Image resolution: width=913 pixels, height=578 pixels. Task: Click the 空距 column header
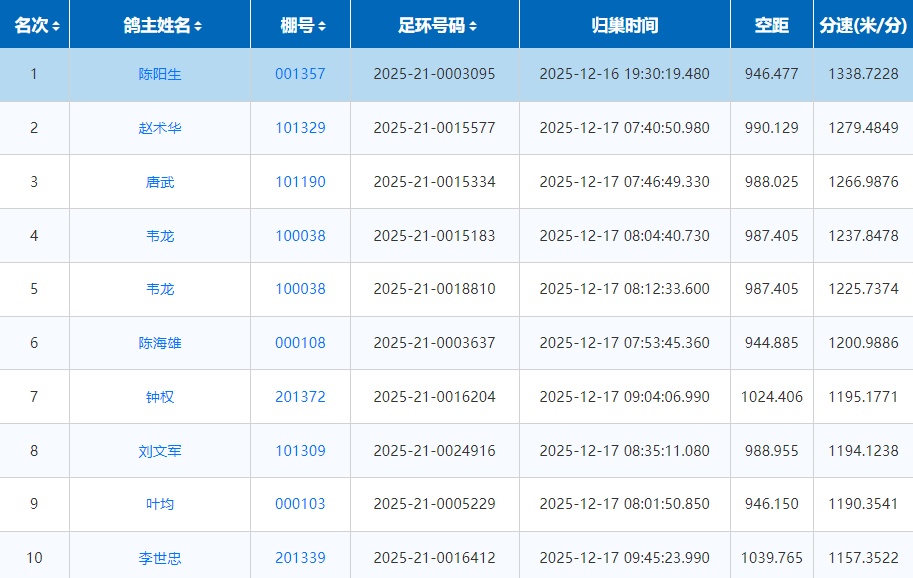[x=771, y=25]
